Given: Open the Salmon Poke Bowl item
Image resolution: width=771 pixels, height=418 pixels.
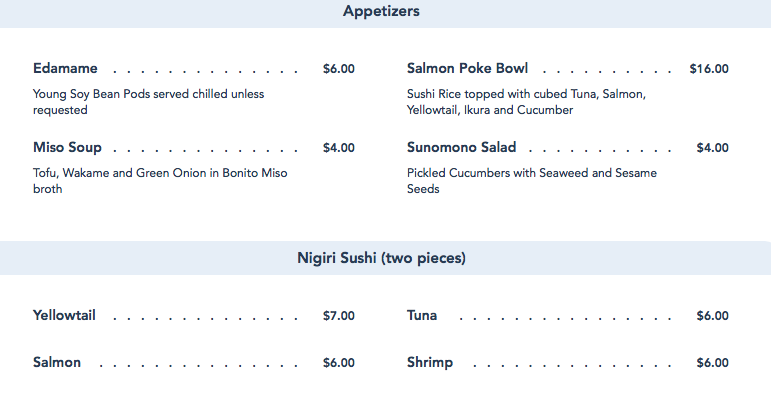Looking at the screenshot, I should point(467,68).
